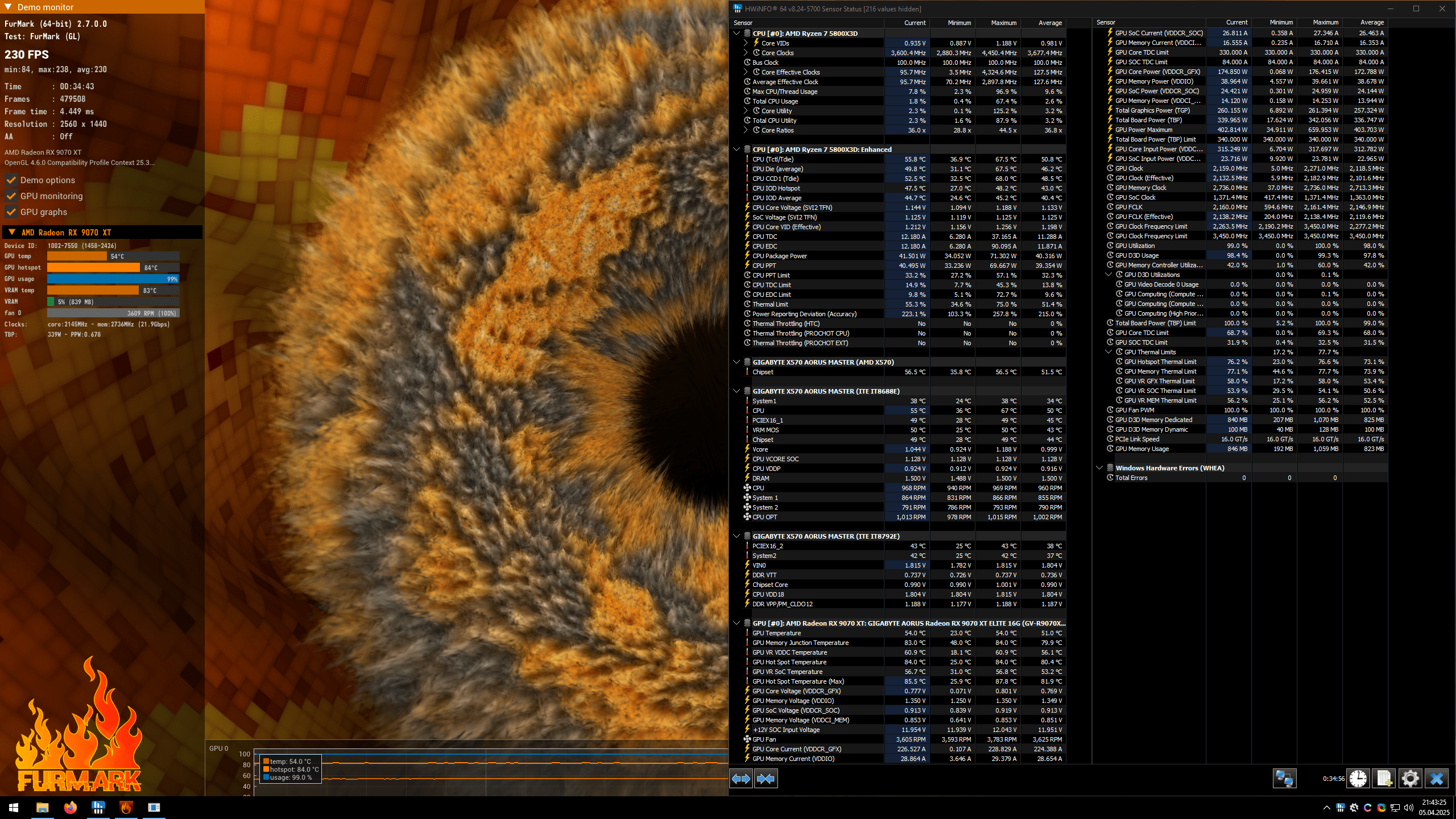The image size is (1456, 819).
Task: Toggle the Demo options checkbox
Action: 11,180
